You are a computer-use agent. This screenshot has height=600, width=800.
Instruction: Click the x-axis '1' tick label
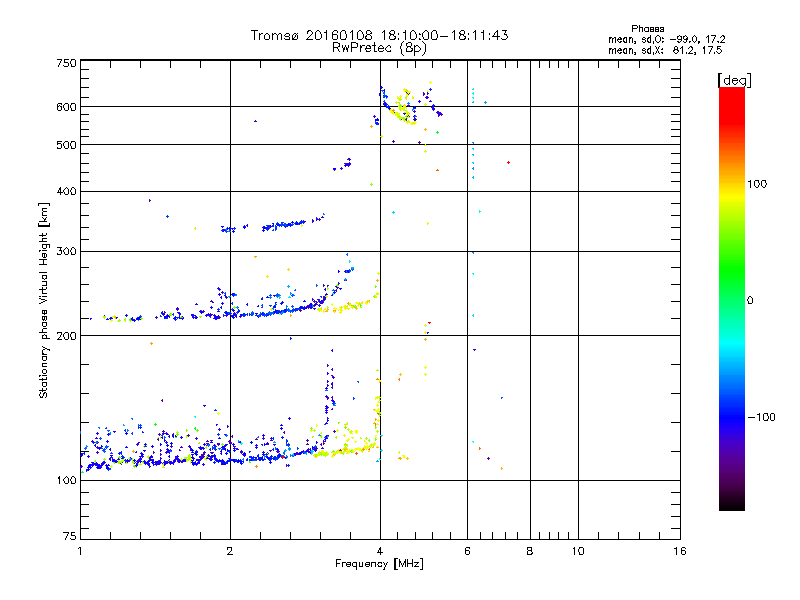80,551
